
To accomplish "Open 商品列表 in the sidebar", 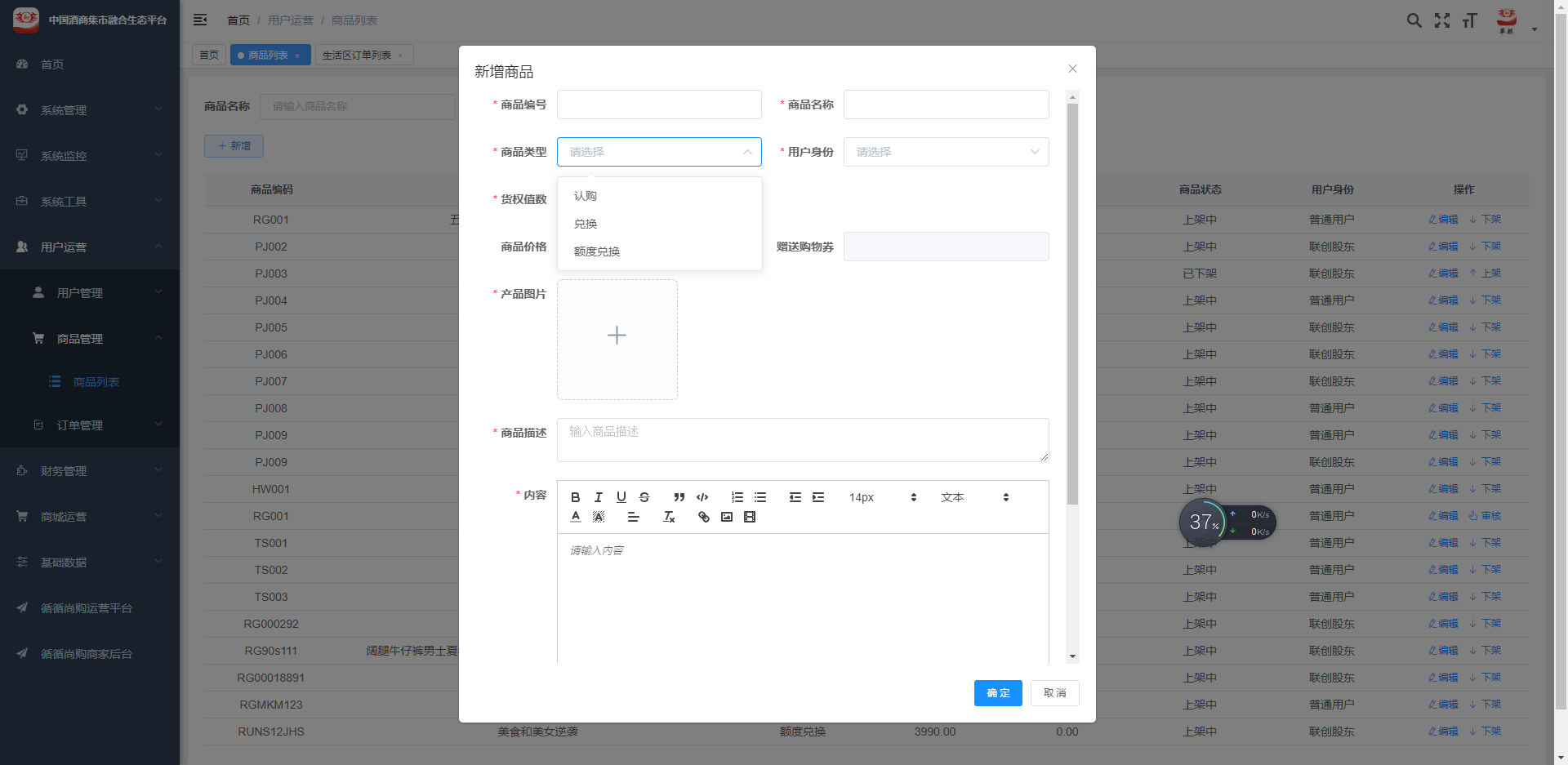I will [x=90, y=382].
